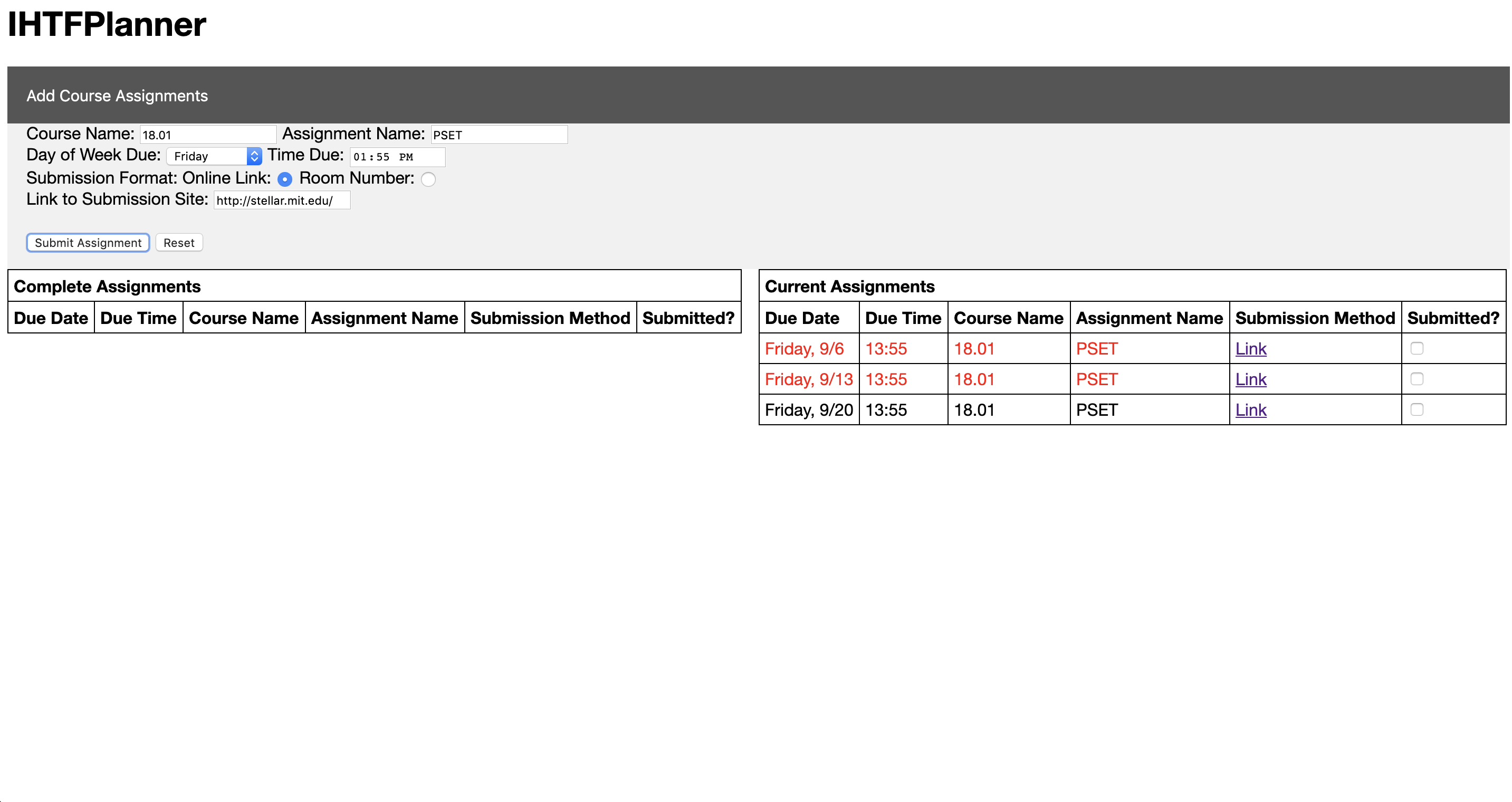Click the Link to Submission Site field

(x=282, y=200)
